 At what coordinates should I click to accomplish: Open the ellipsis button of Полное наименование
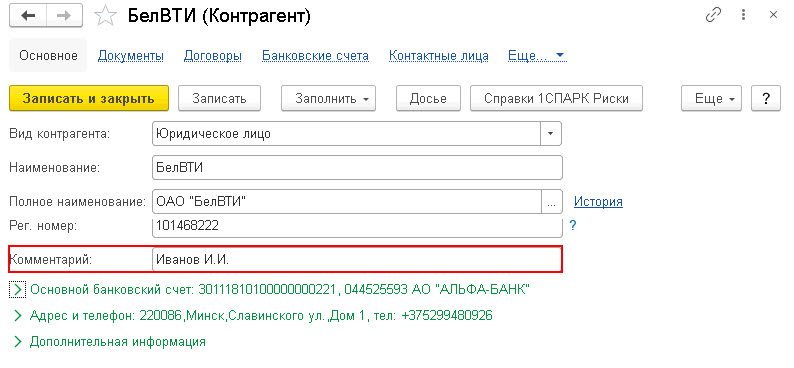coord(551,202)
